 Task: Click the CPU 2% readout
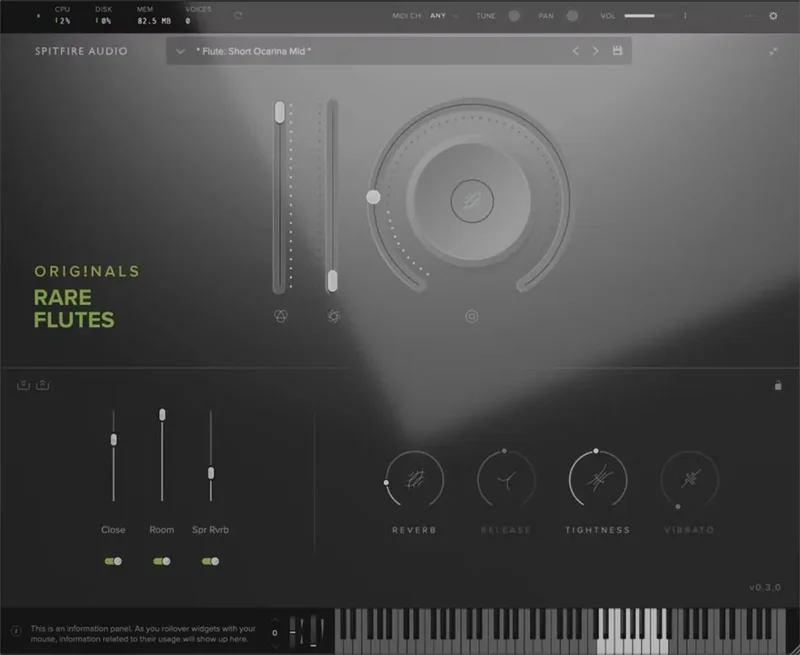[62, 16]
